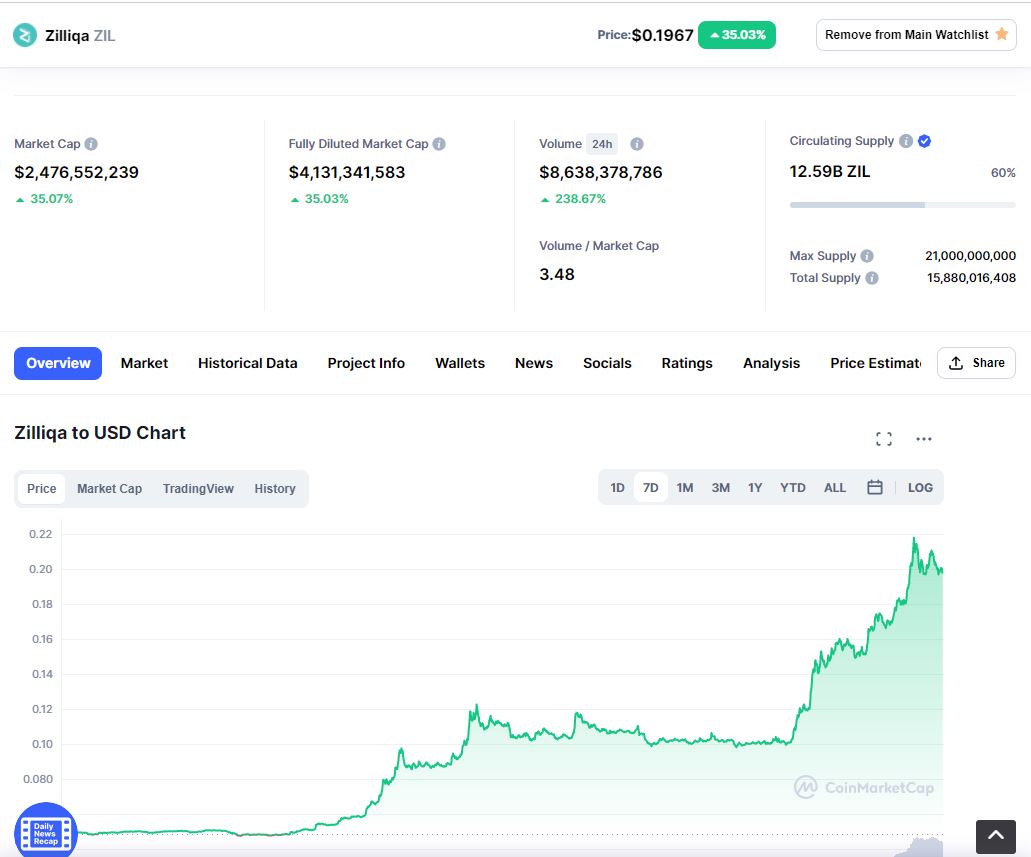Open the Volume 24h period dropdown
Image resolution: width=1031 pixels, height=857 pixels.
[x=602, y=144]
